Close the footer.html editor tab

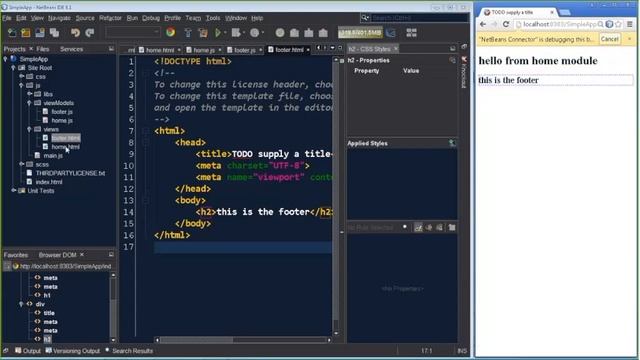tap(308, 50)
